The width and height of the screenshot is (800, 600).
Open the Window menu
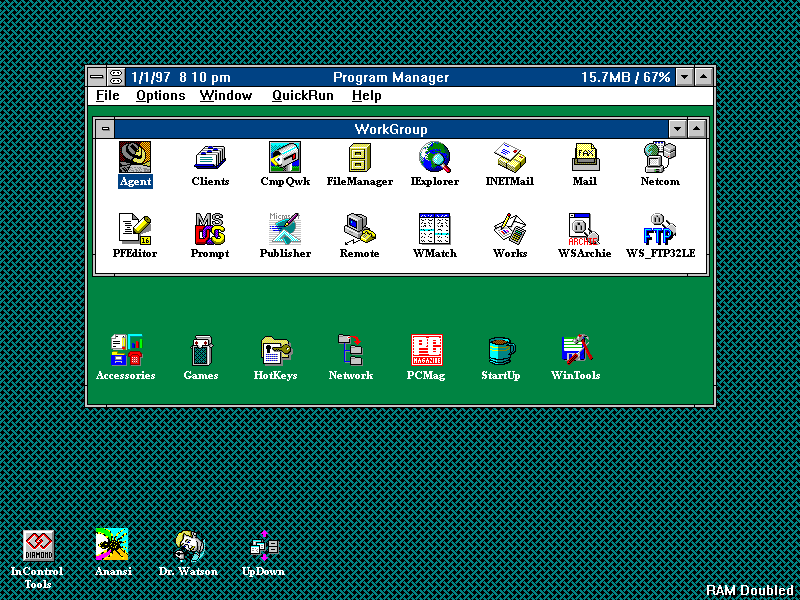pyautogui.click(x=226, y=96)
